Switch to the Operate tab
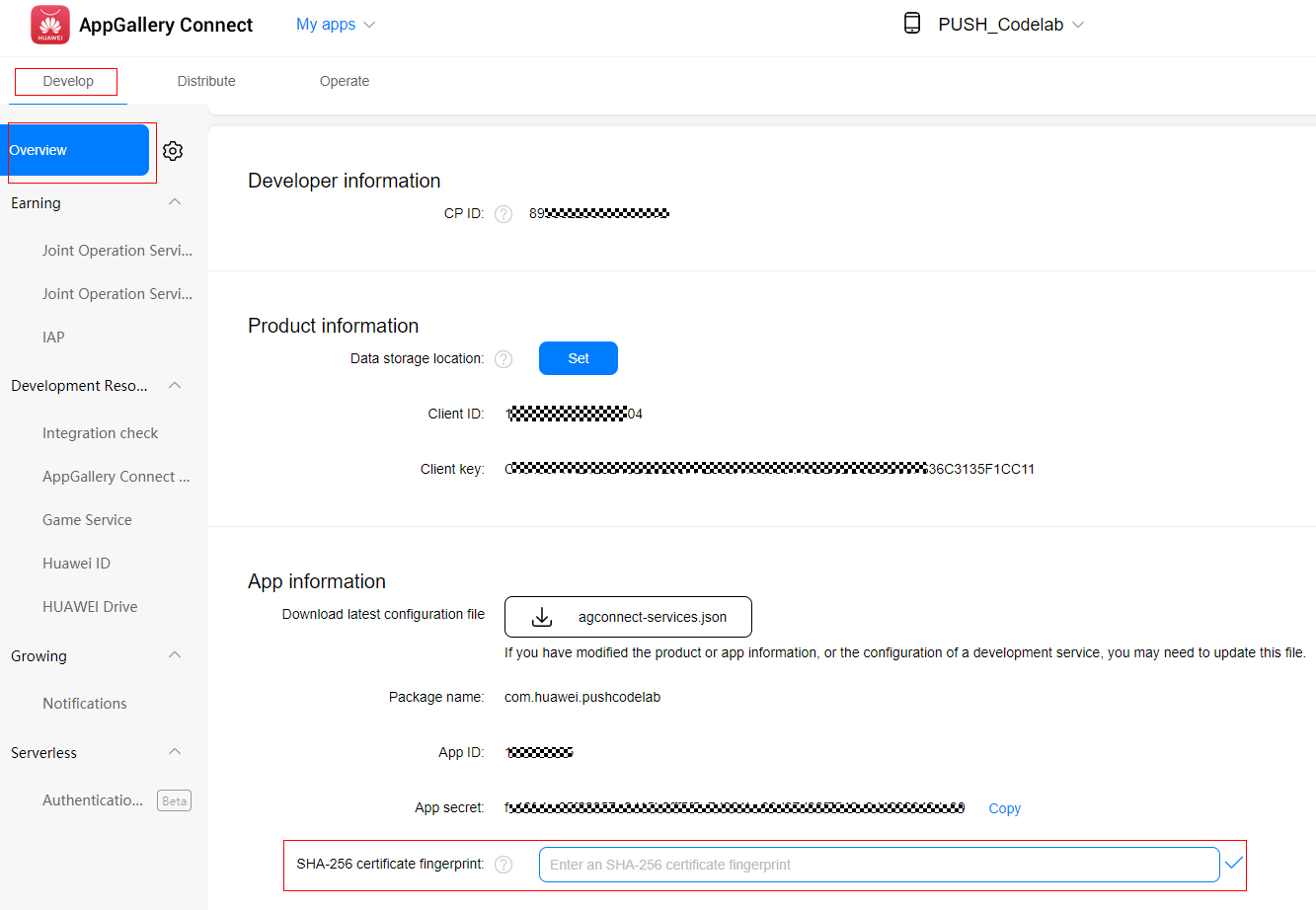This screenshot has height=910, width=1316. click(345, 81)
